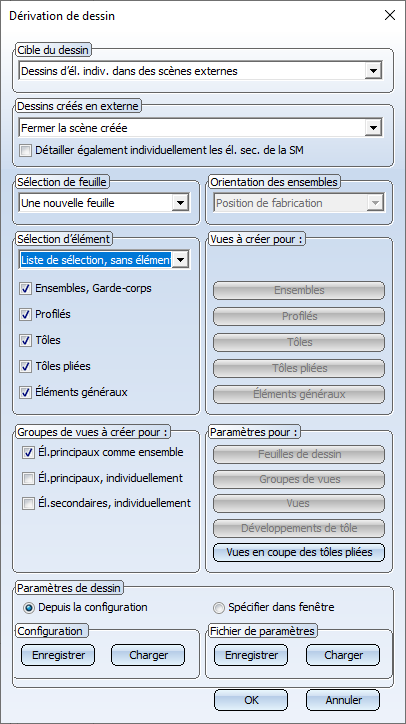Screen dimensions: 406x724
Task: Click Charger under Fichier de paramètres
Action: [343, 655]
